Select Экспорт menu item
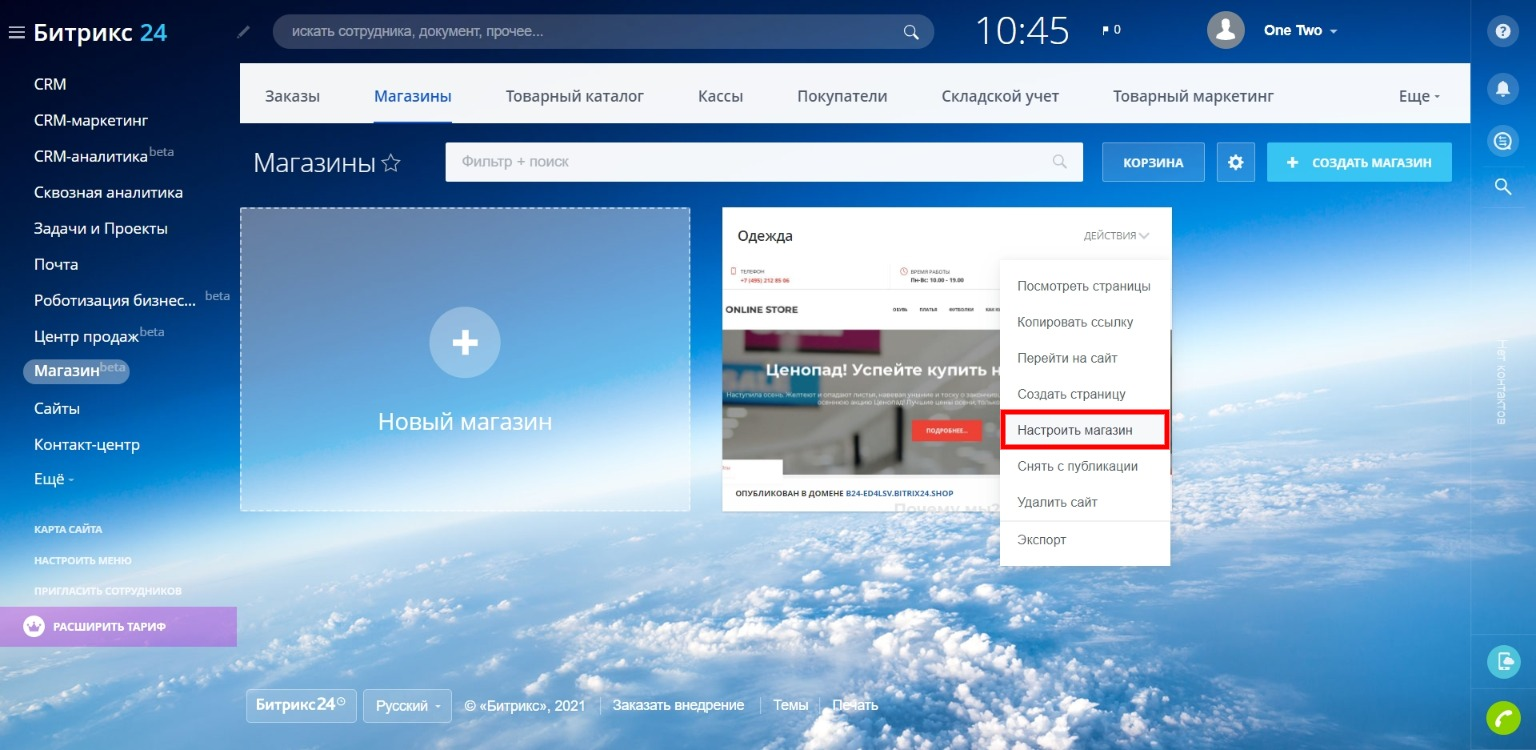Image resolution: width=1536 pixels, height=750 pixels. (x=1085, y=540)
